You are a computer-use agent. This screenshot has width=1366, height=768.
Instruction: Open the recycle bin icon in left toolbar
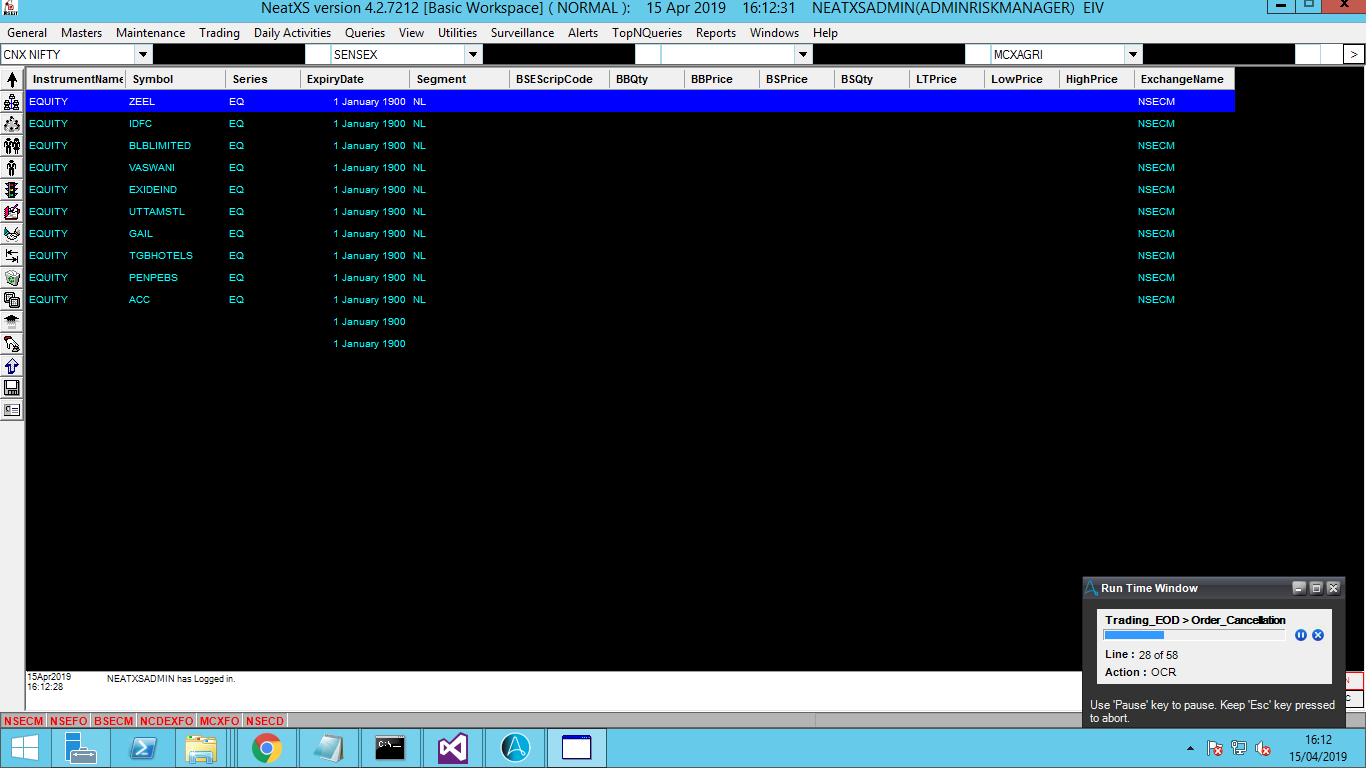coord(12,278)
